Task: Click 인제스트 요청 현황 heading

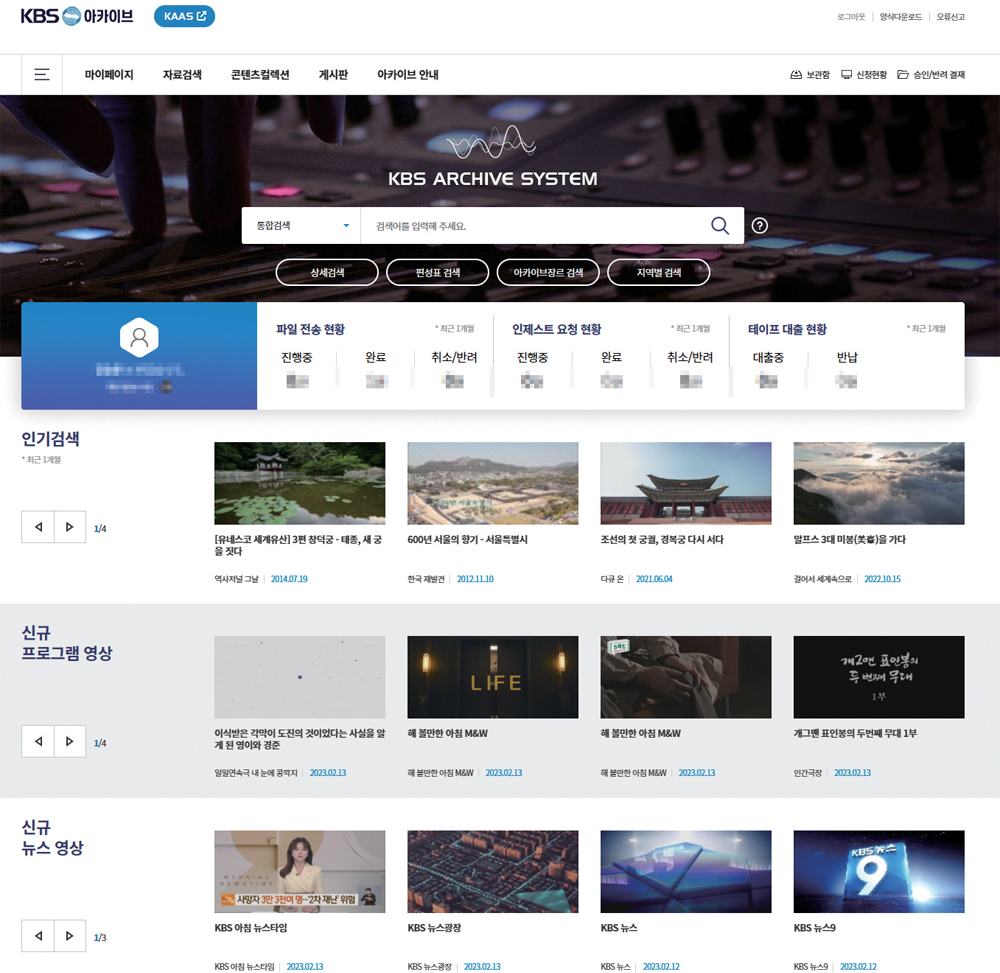Action: tap(556, 329)
